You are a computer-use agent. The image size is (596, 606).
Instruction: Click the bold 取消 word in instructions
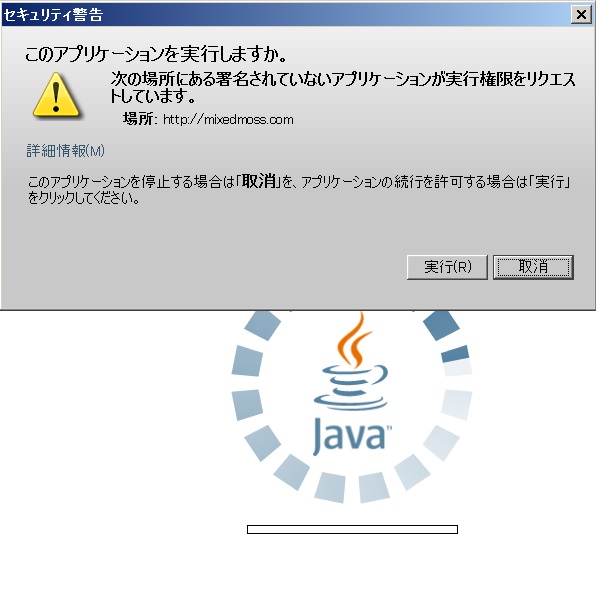[258, 181]
